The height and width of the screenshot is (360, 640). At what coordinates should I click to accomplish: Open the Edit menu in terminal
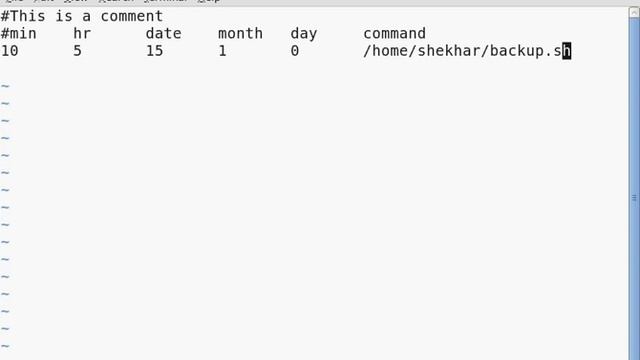tap(44, 1)
